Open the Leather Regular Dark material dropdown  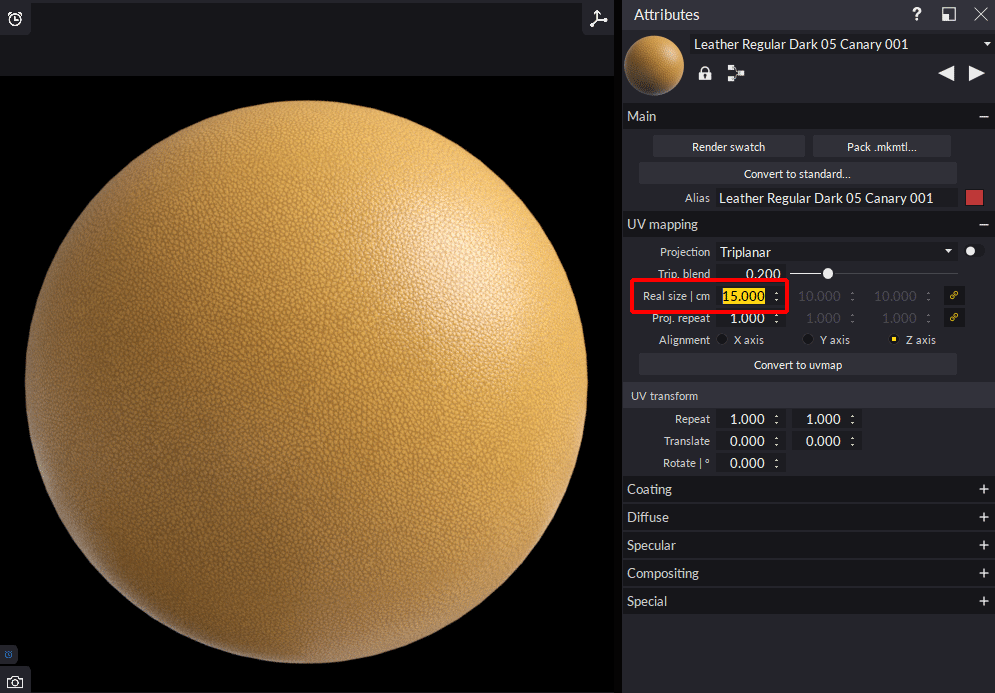(x=840, y=43)
